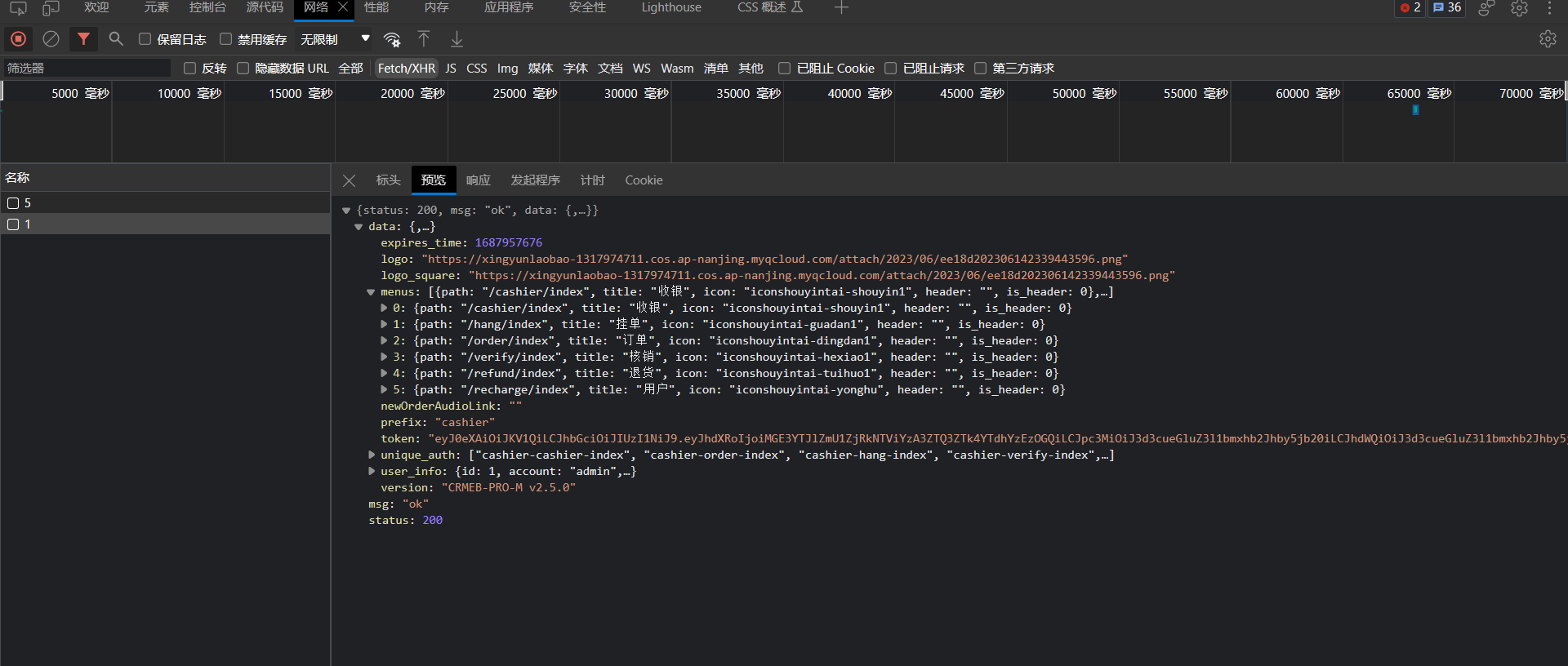Open the Lighthouse tab
The image size is (1568, 666).
point(671,7)
